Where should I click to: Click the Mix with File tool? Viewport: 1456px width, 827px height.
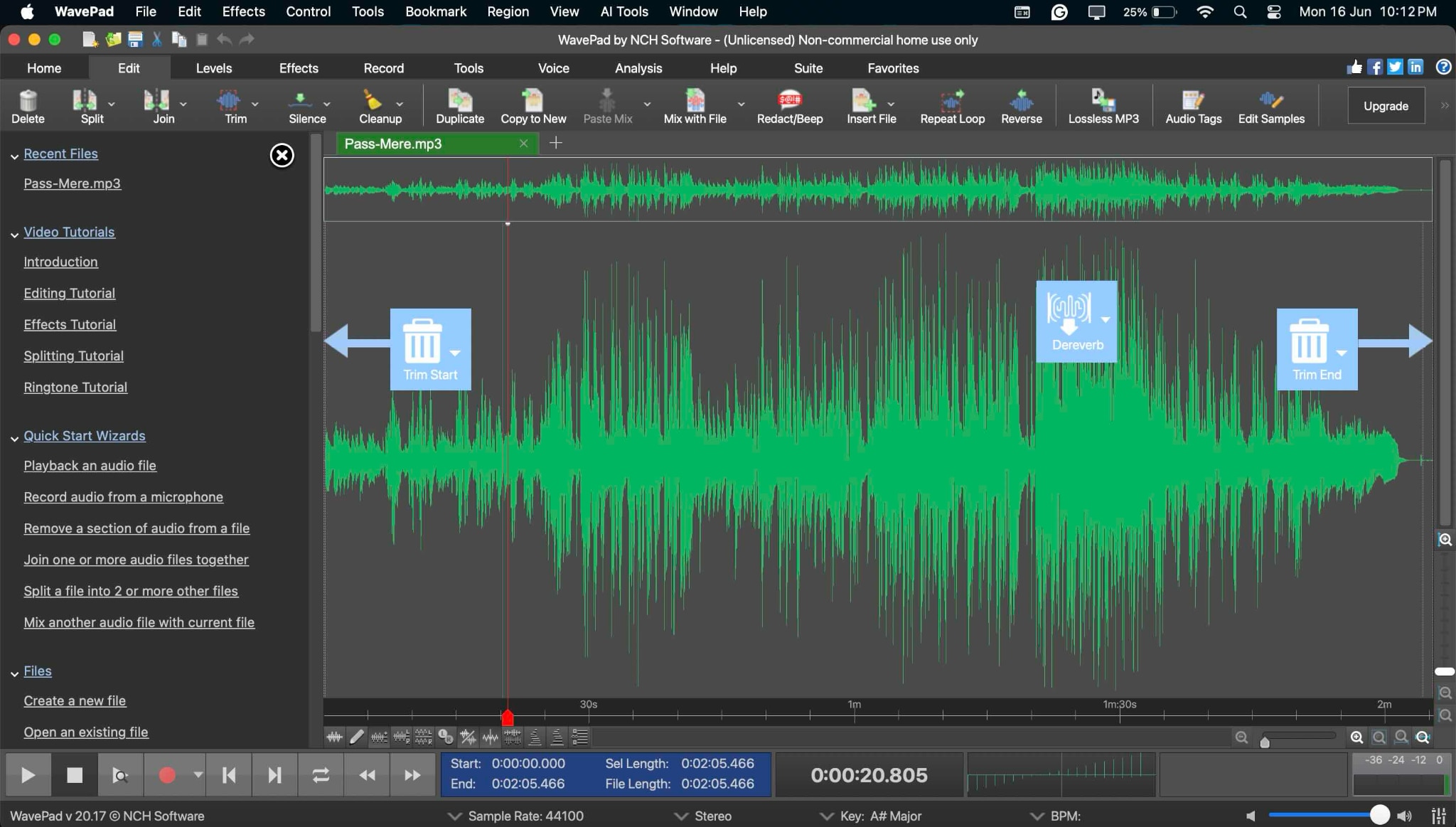(x=695, y=106)
